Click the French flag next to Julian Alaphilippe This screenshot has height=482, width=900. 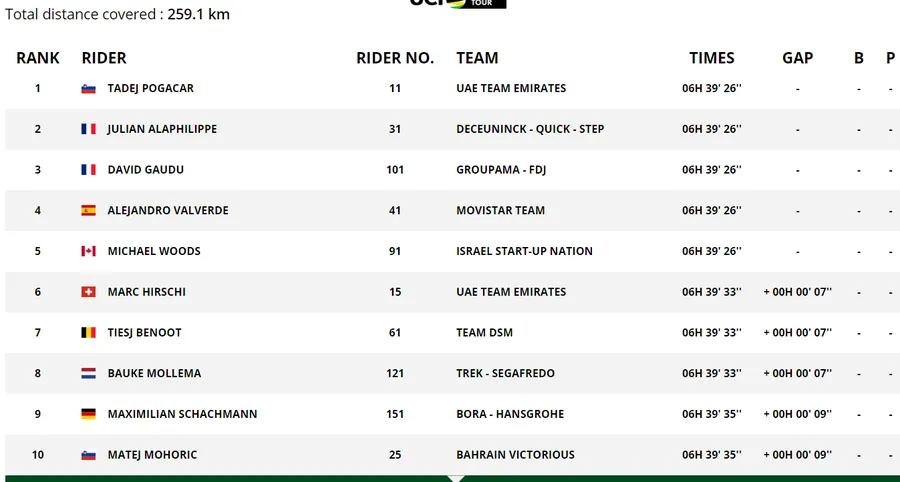(89, 129)
